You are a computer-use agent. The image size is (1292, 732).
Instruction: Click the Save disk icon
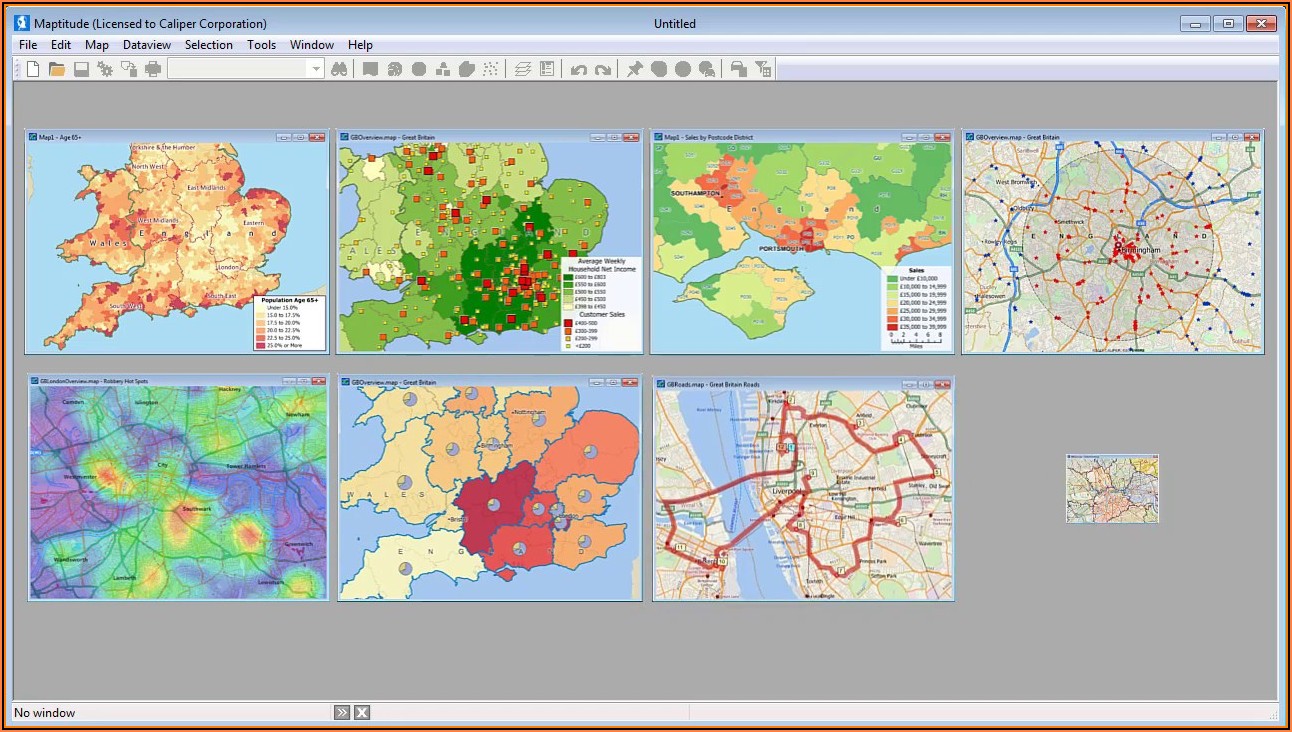pos(81,69)
